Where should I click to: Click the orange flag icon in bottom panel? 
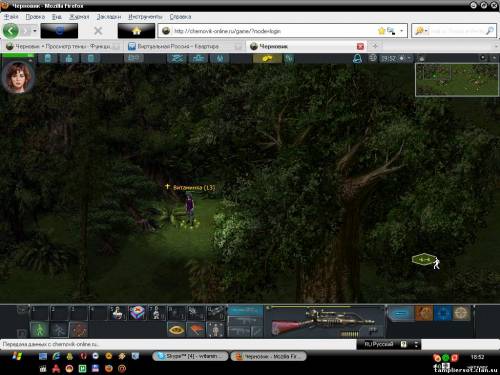click(x=196, y=330)
